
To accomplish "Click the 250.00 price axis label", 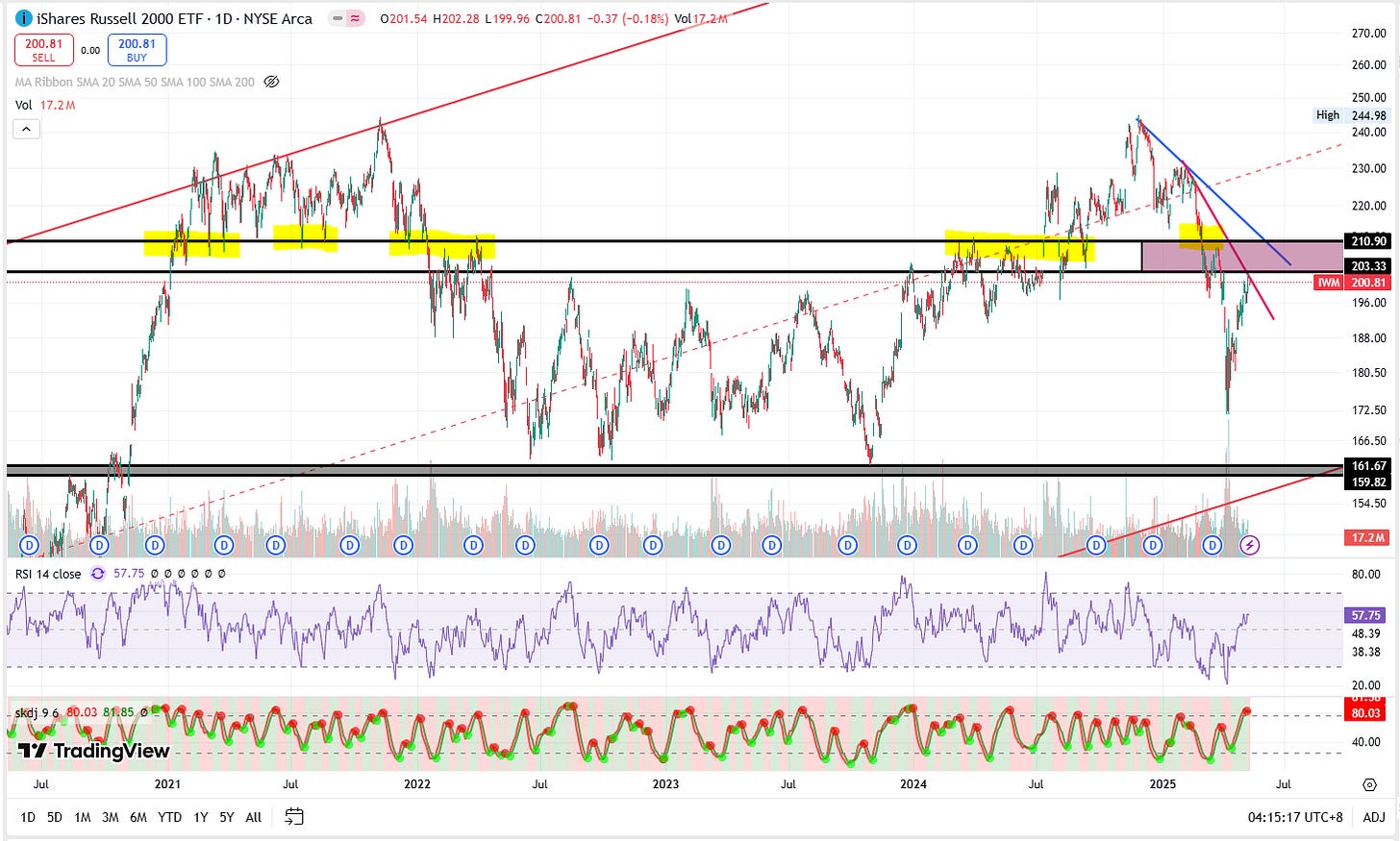I will point(1369,97).
